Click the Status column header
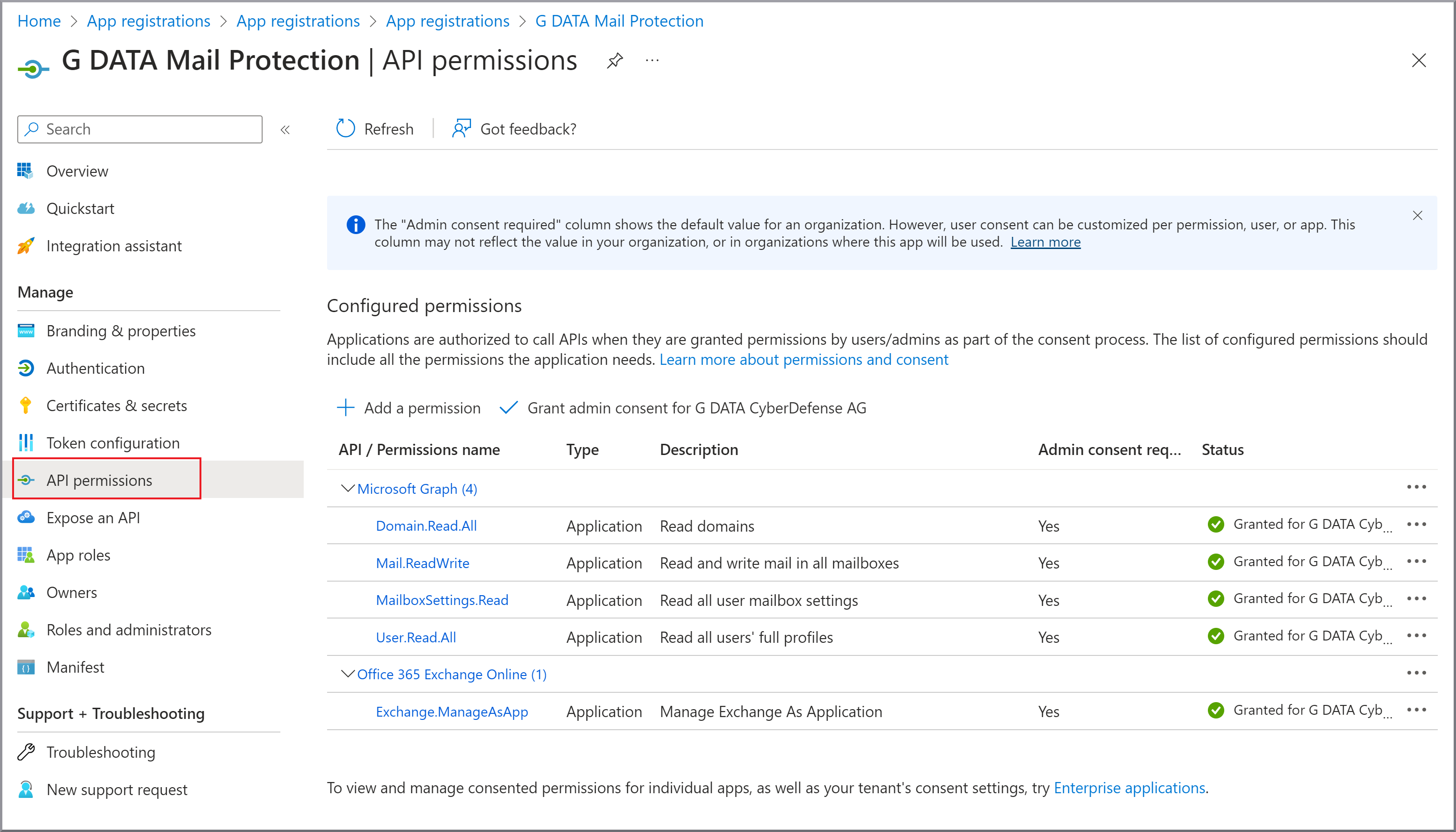 [x=1222, y=450]
